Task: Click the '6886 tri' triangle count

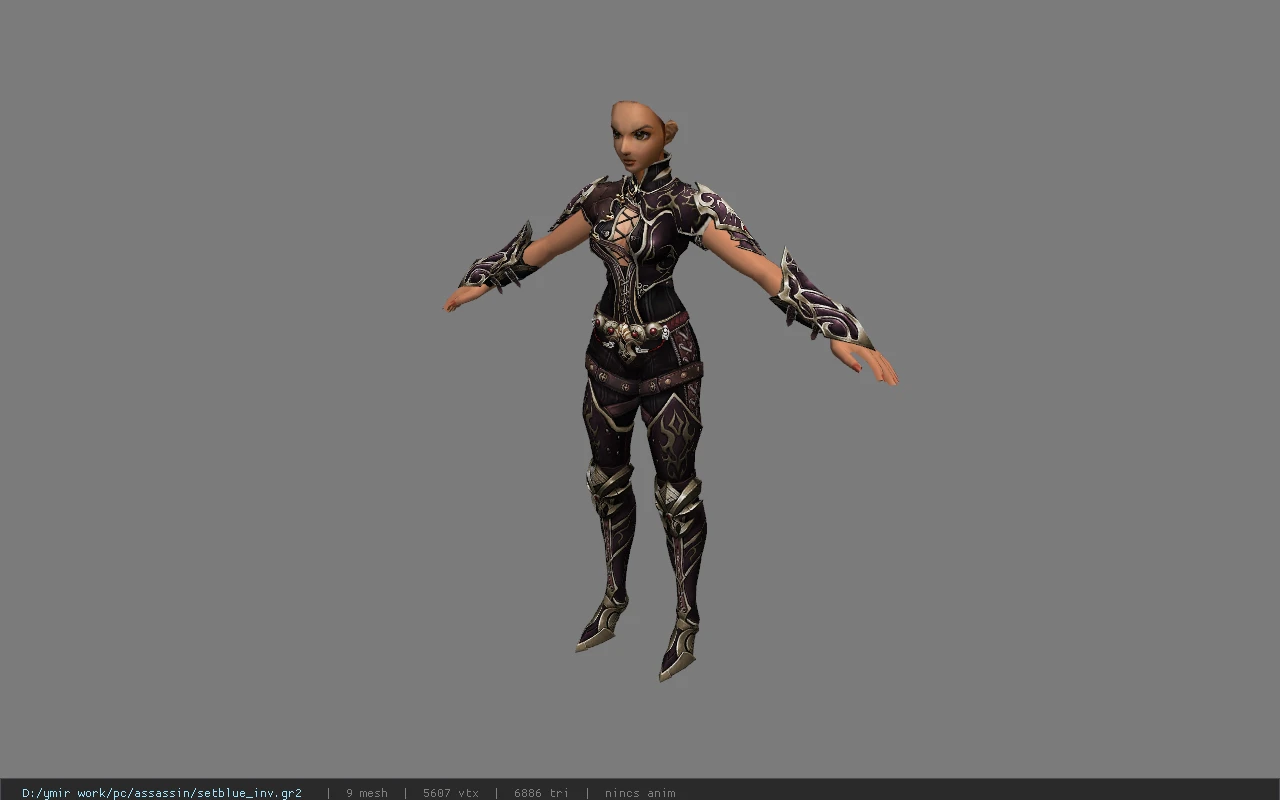Action: 541,793
